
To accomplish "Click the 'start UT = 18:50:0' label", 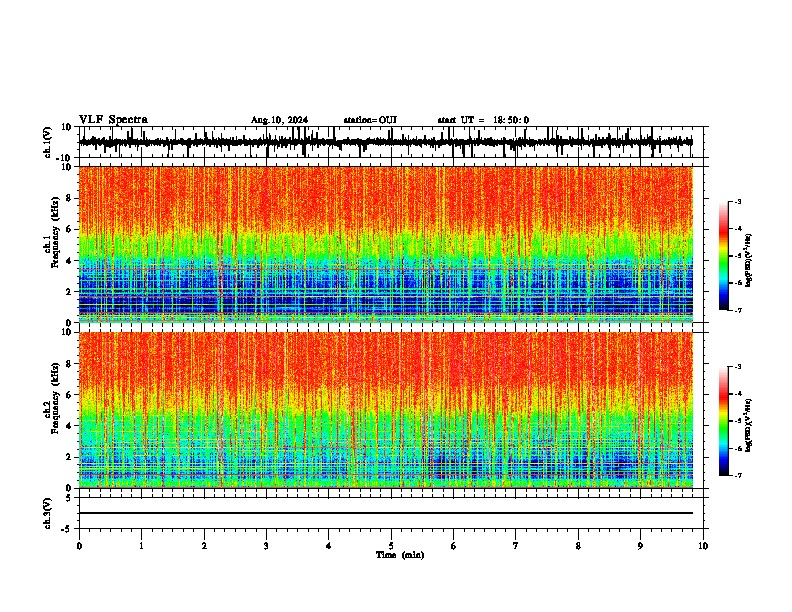I will coord(483,120).
